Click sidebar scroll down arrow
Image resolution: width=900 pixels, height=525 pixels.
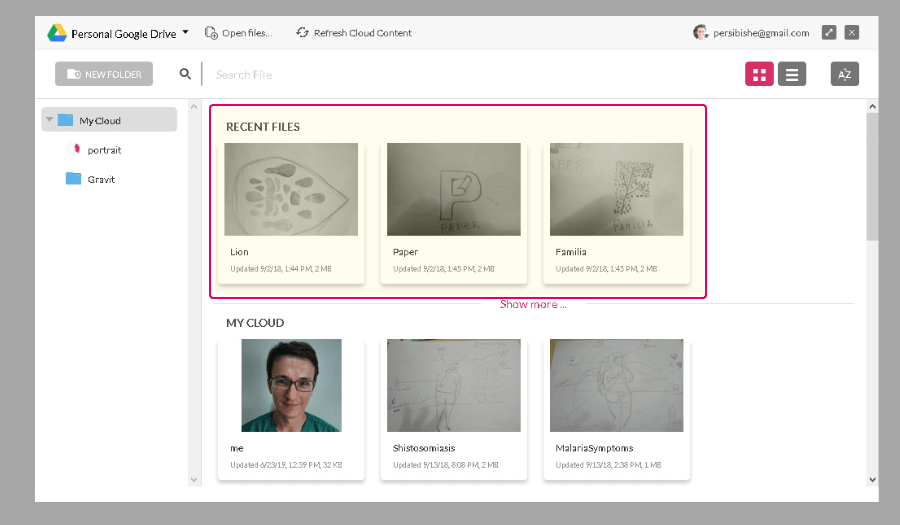coord(194,480)
